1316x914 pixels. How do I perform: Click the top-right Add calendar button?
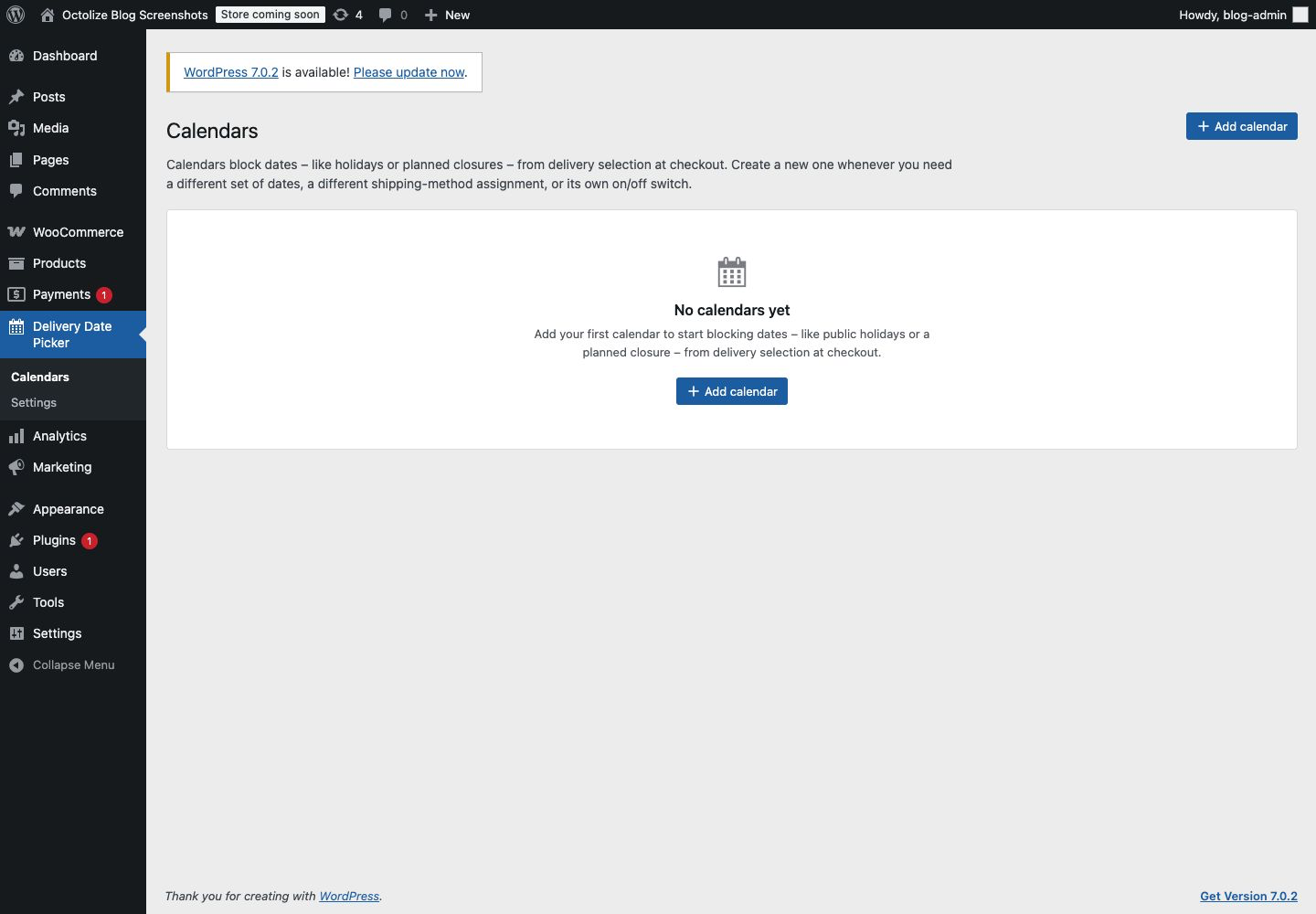tap(1242, 126)
